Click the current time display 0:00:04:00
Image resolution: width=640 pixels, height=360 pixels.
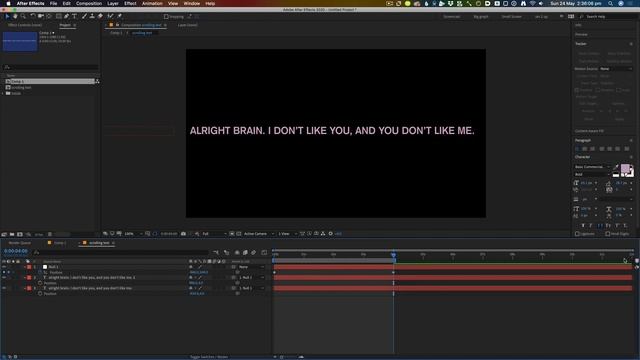16,251
